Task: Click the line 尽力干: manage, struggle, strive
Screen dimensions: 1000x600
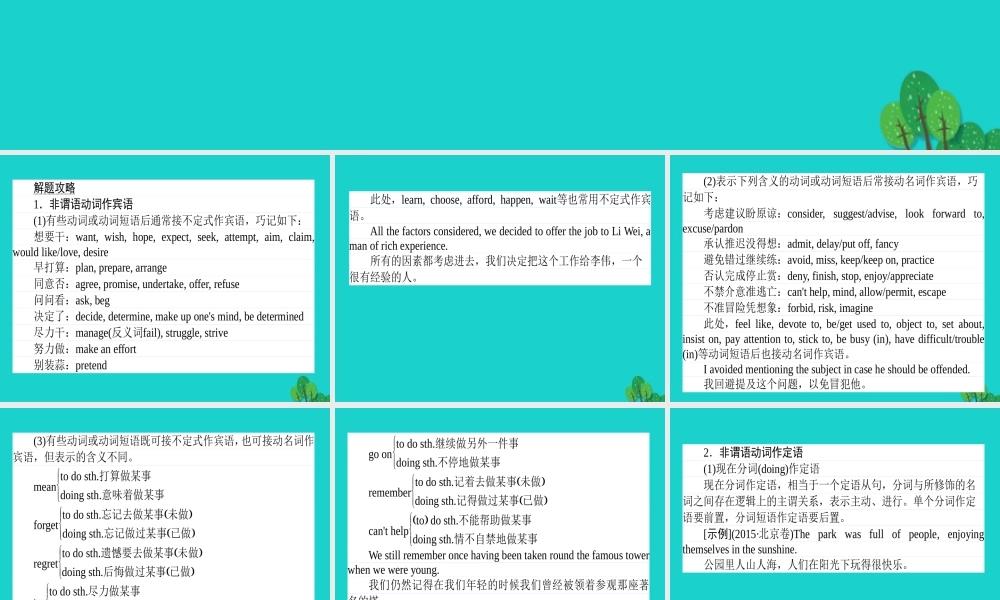Action: click(131, 333)
